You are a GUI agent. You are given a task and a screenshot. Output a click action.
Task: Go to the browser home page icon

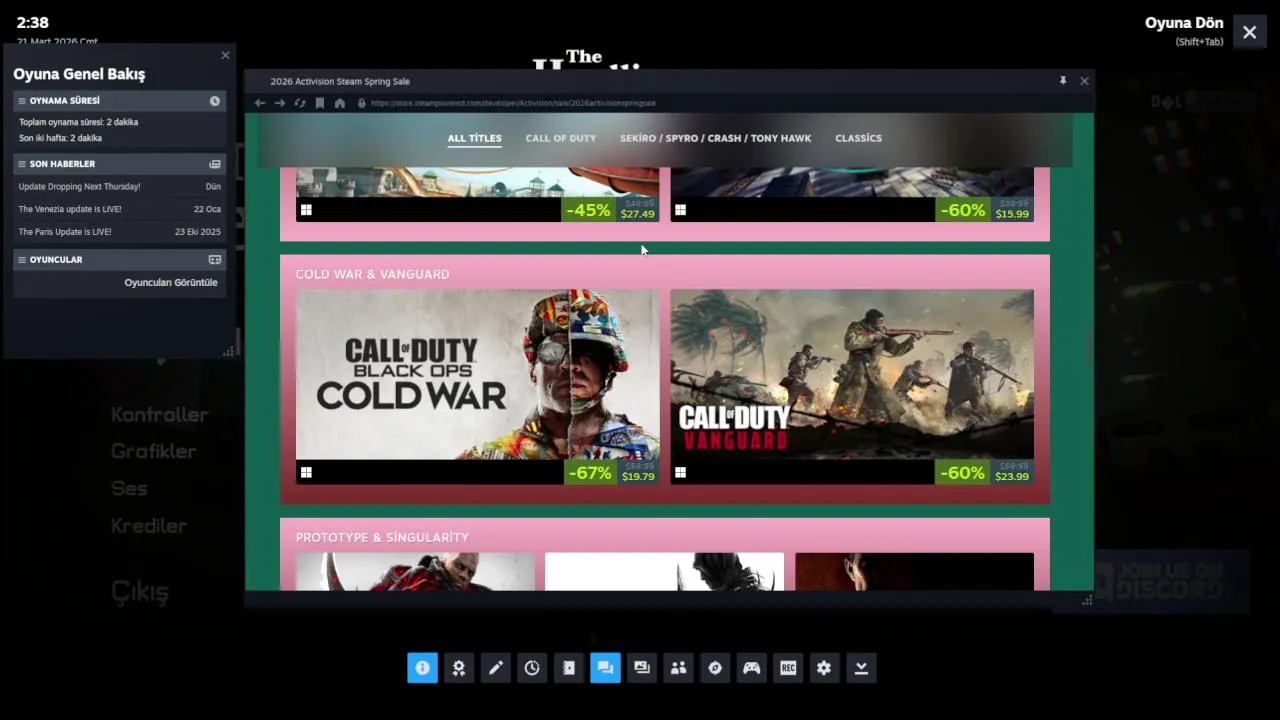(x=340, y=103)
